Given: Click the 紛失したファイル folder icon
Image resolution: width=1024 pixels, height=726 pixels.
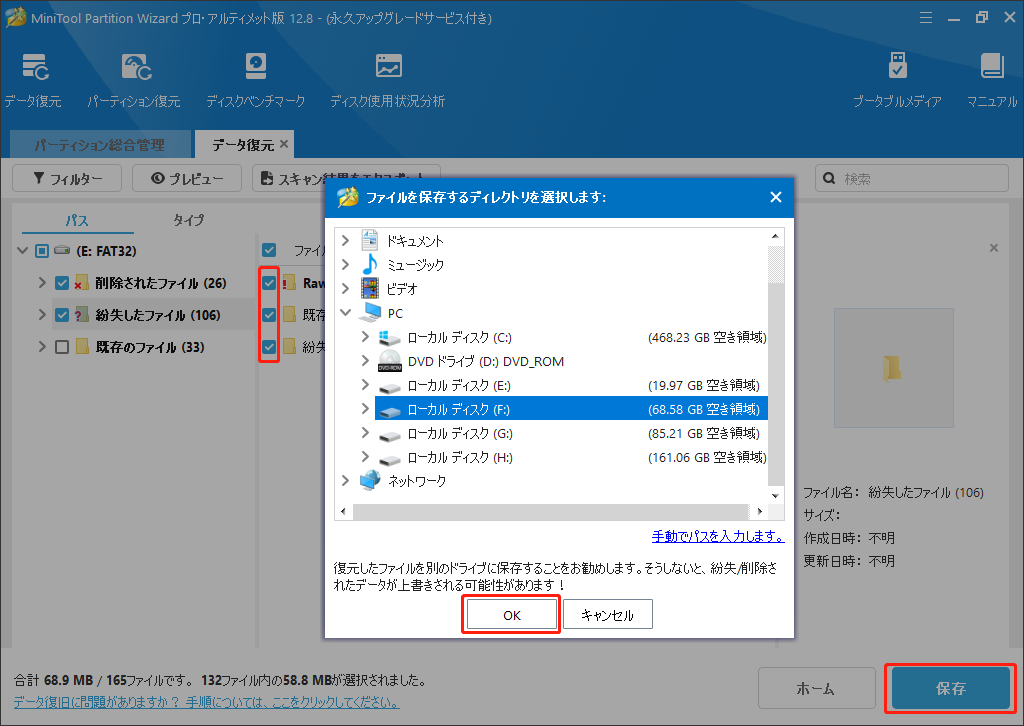Looking at the screenshot, I should click(82, 315).
